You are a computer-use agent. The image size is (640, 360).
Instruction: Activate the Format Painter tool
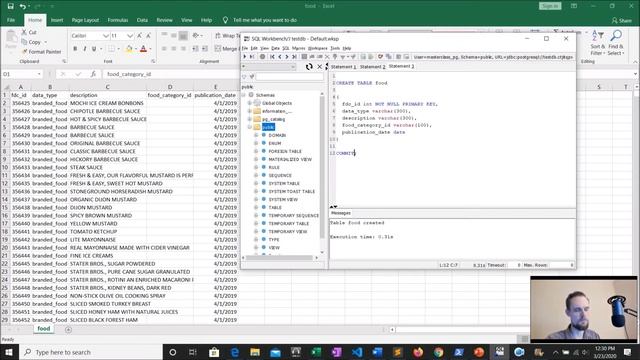click(41, 52)
